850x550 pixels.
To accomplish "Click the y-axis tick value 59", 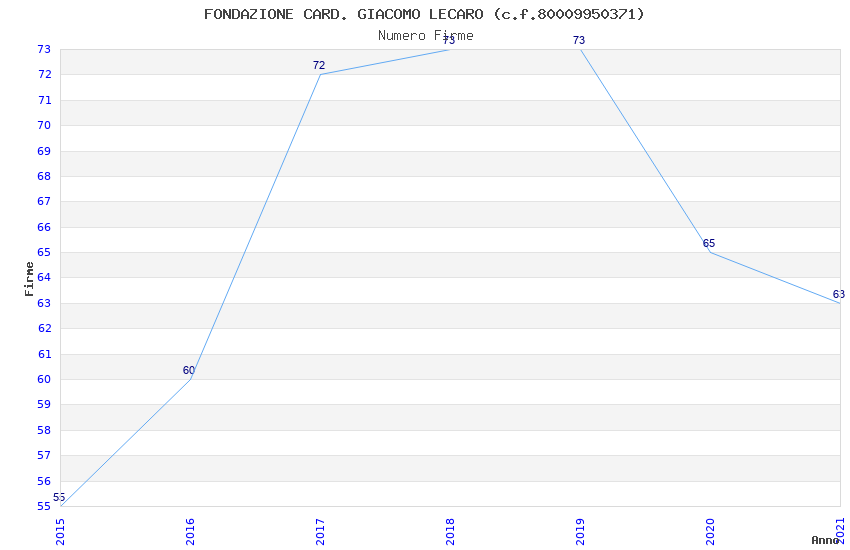I will pos(44,404).
